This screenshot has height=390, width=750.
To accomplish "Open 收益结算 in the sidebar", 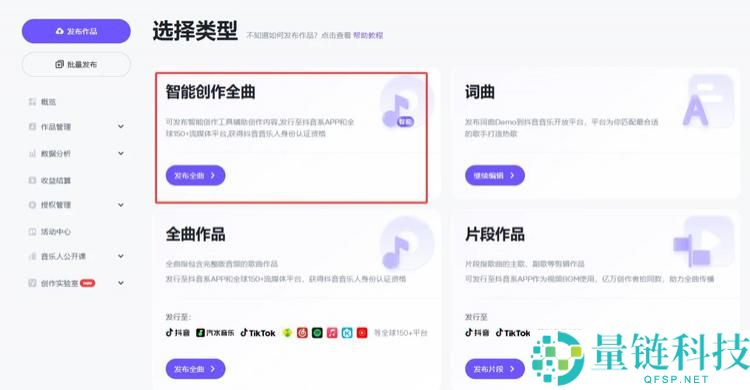I will (55, 180).
